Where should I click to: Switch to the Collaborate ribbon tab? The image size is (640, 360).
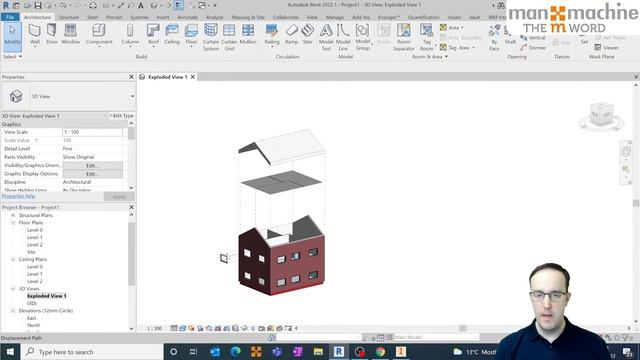pyautogui.click(x=286, y=17)
